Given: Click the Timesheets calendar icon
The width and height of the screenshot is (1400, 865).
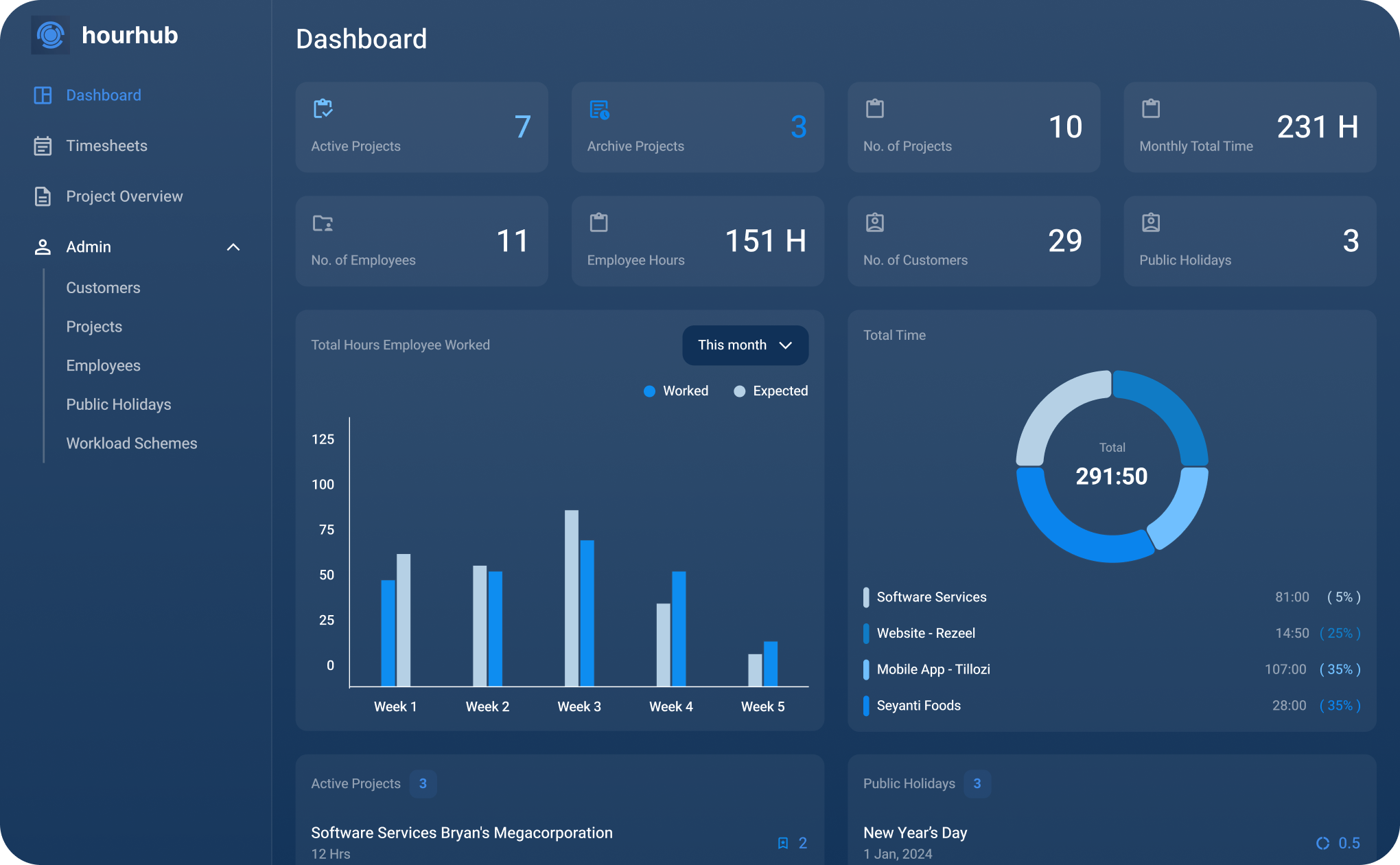Looking at the screenshot, I should coord(43,146).
